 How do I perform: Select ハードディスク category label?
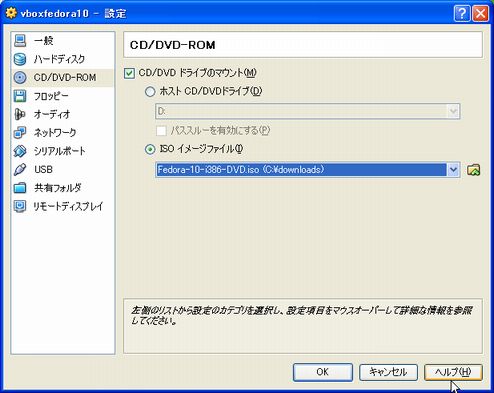[59, 59]
